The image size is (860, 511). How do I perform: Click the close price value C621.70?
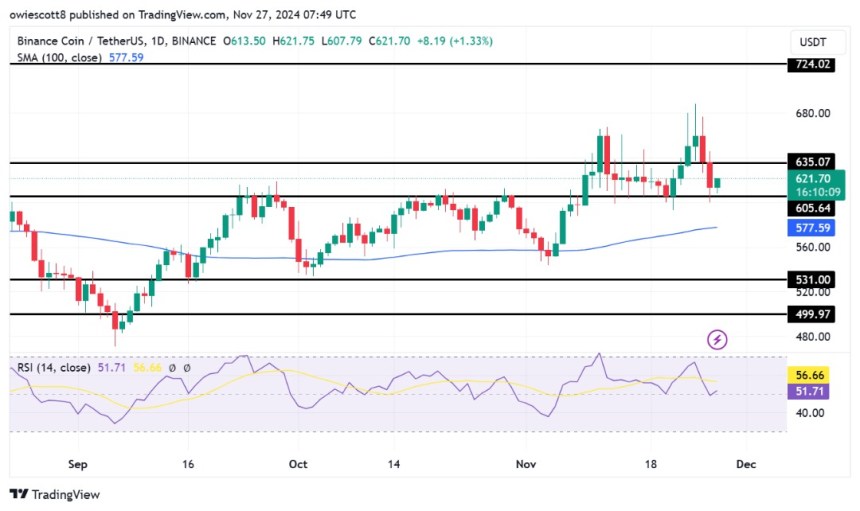tap(389, 41)
